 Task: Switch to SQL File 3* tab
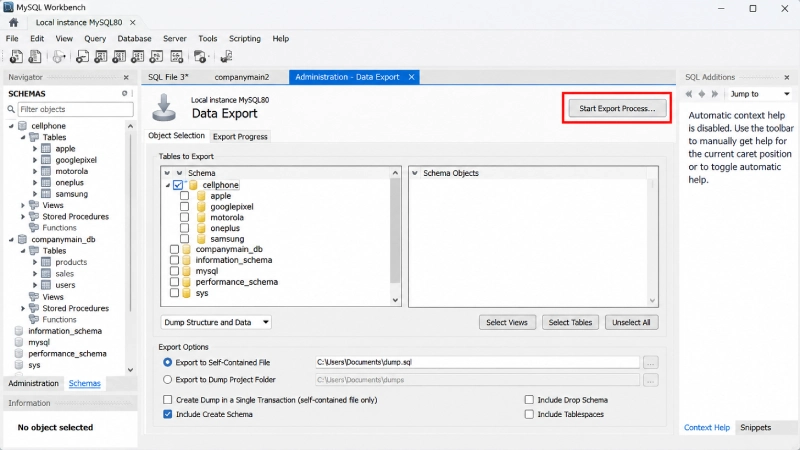[168, 77]
